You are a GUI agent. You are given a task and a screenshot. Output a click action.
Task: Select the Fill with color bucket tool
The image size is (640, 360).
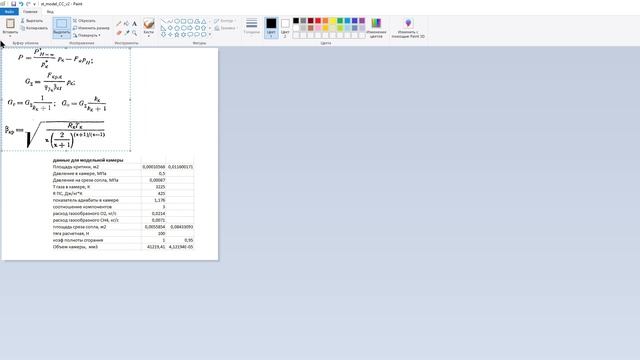(127, 24)
